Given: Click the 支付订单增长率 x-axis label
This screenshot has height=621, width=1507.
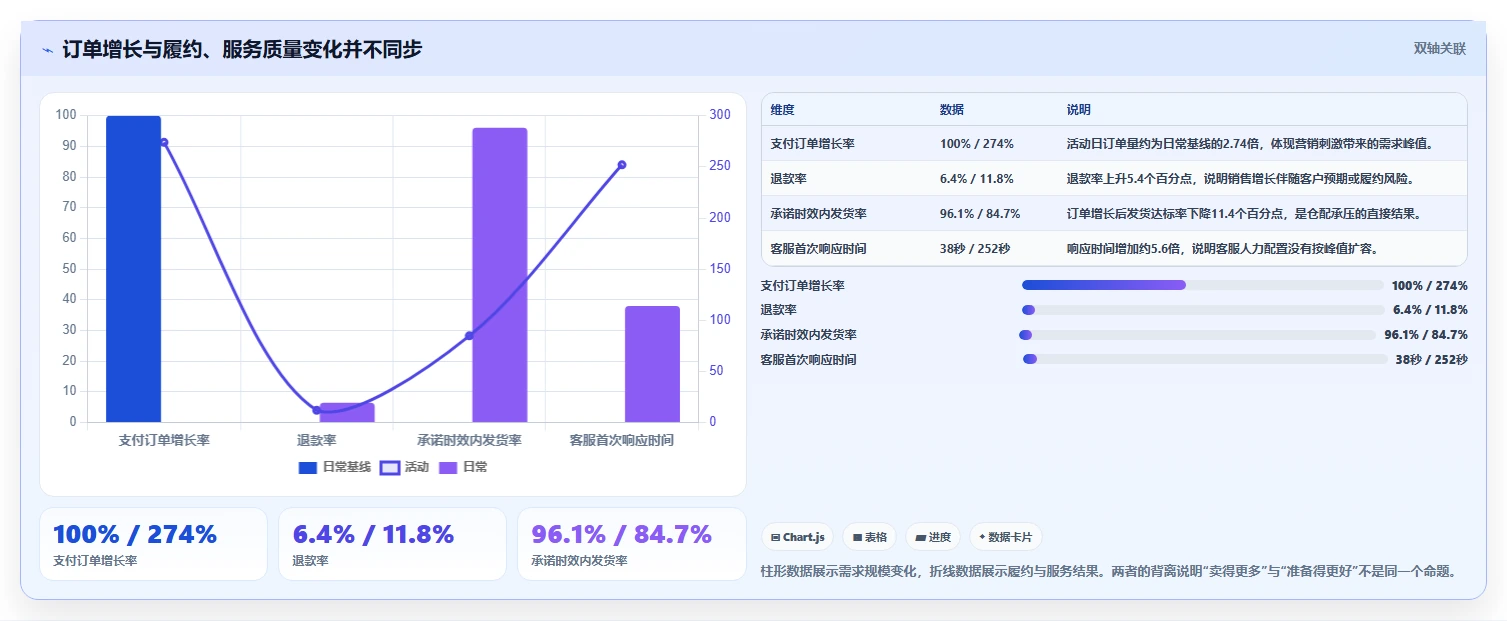Looking at the screenshot, I should tap(164, 440).
